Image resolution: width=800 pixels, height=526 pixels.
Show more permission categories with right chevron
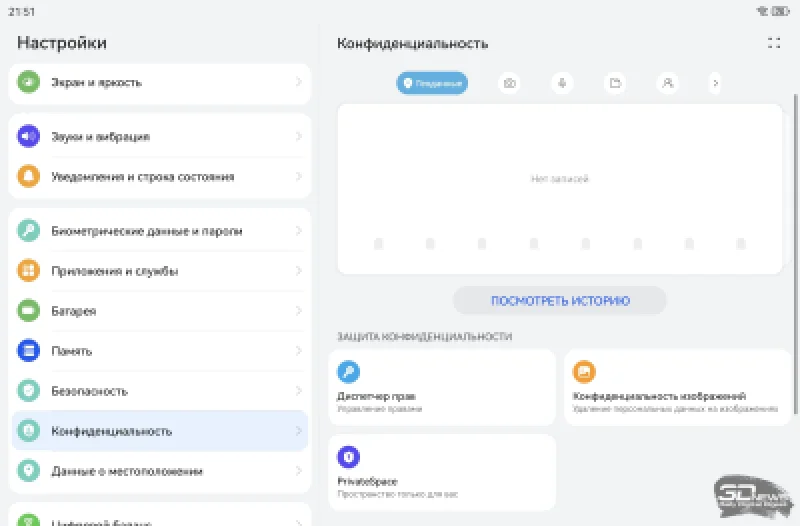tap(715, 83)
